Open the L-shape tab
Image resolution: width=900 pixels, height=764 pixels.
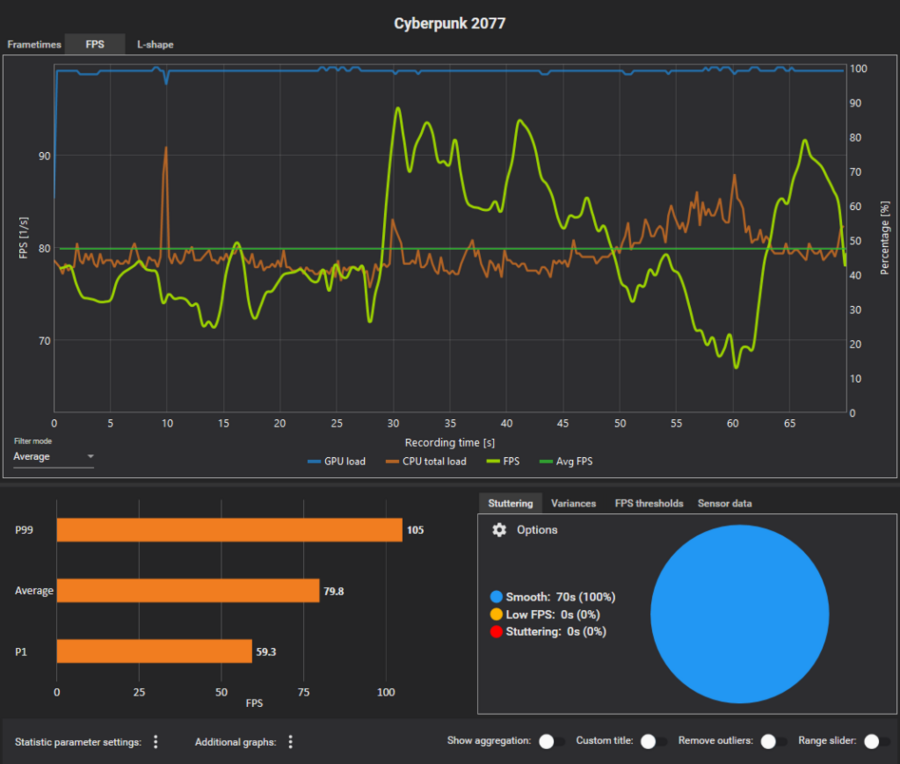[155, 44]
